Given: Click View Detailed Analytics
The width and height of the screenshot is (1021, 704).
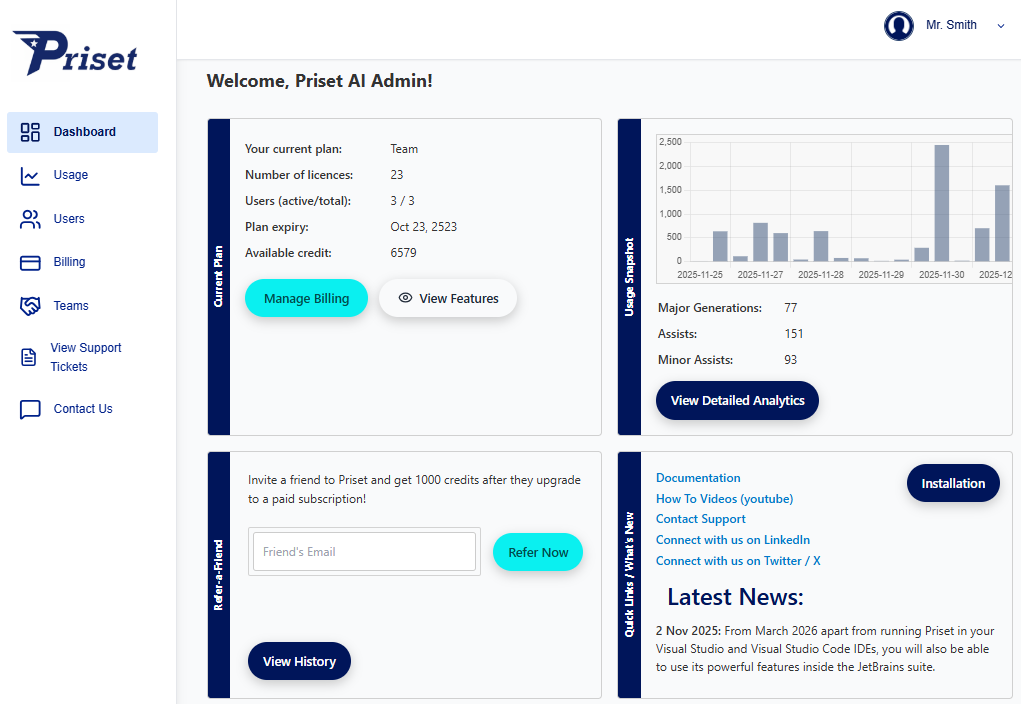Looking at the screenshot, I should click(737, 400).
